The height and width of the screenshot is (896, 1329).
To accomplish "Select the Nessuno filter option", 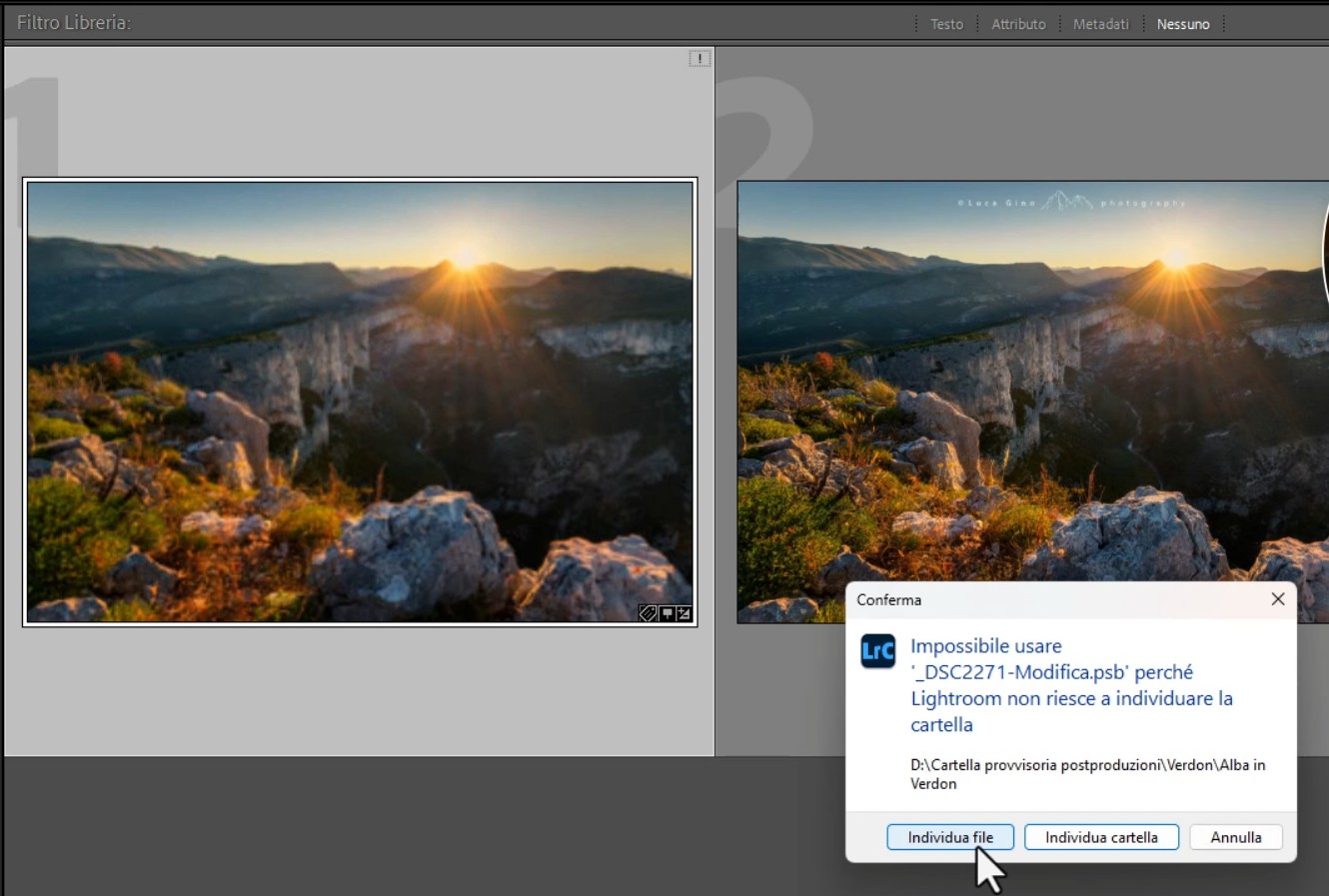I will tap(1183, 23).
